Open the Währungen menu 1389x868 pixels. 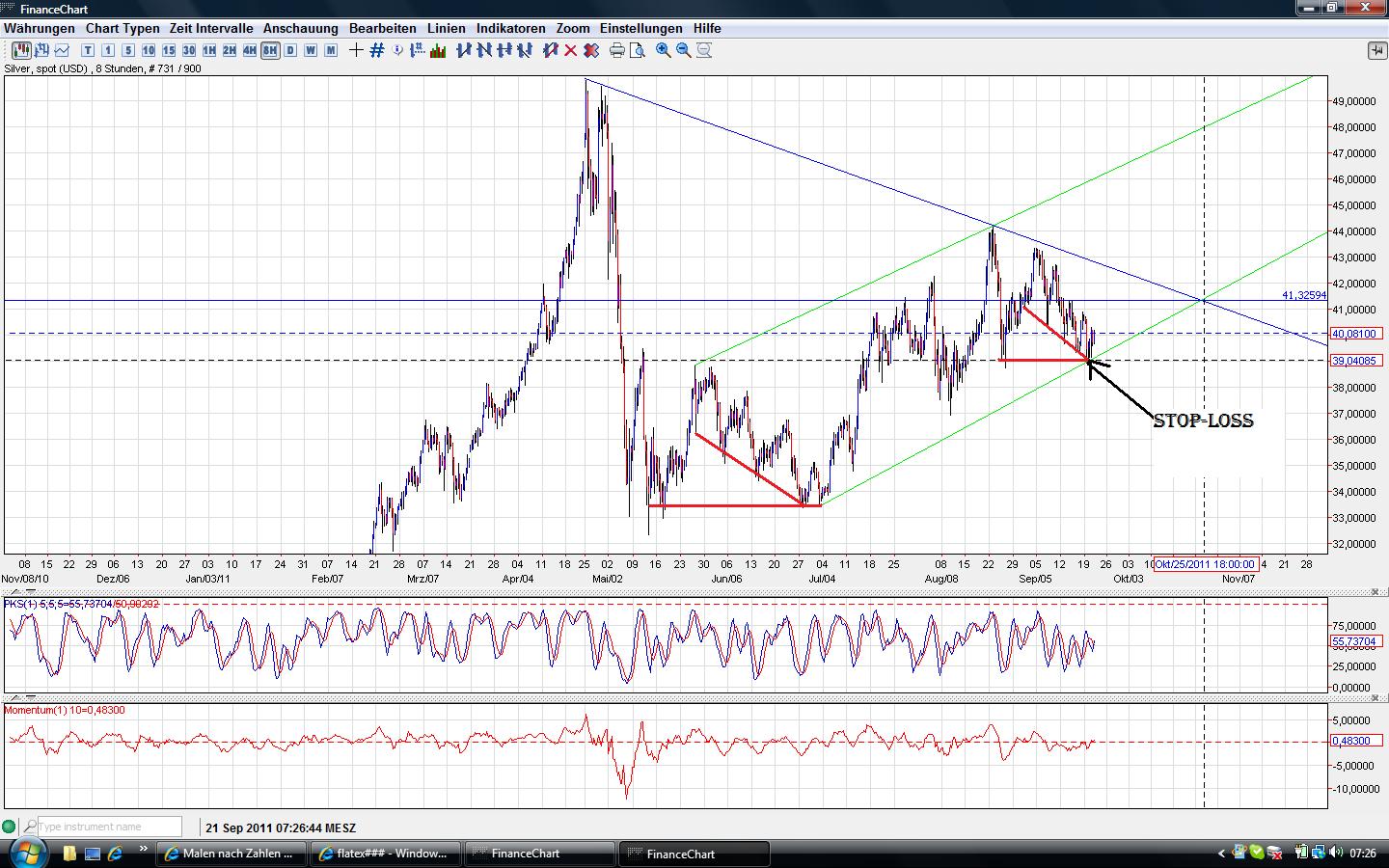point(40,29)
